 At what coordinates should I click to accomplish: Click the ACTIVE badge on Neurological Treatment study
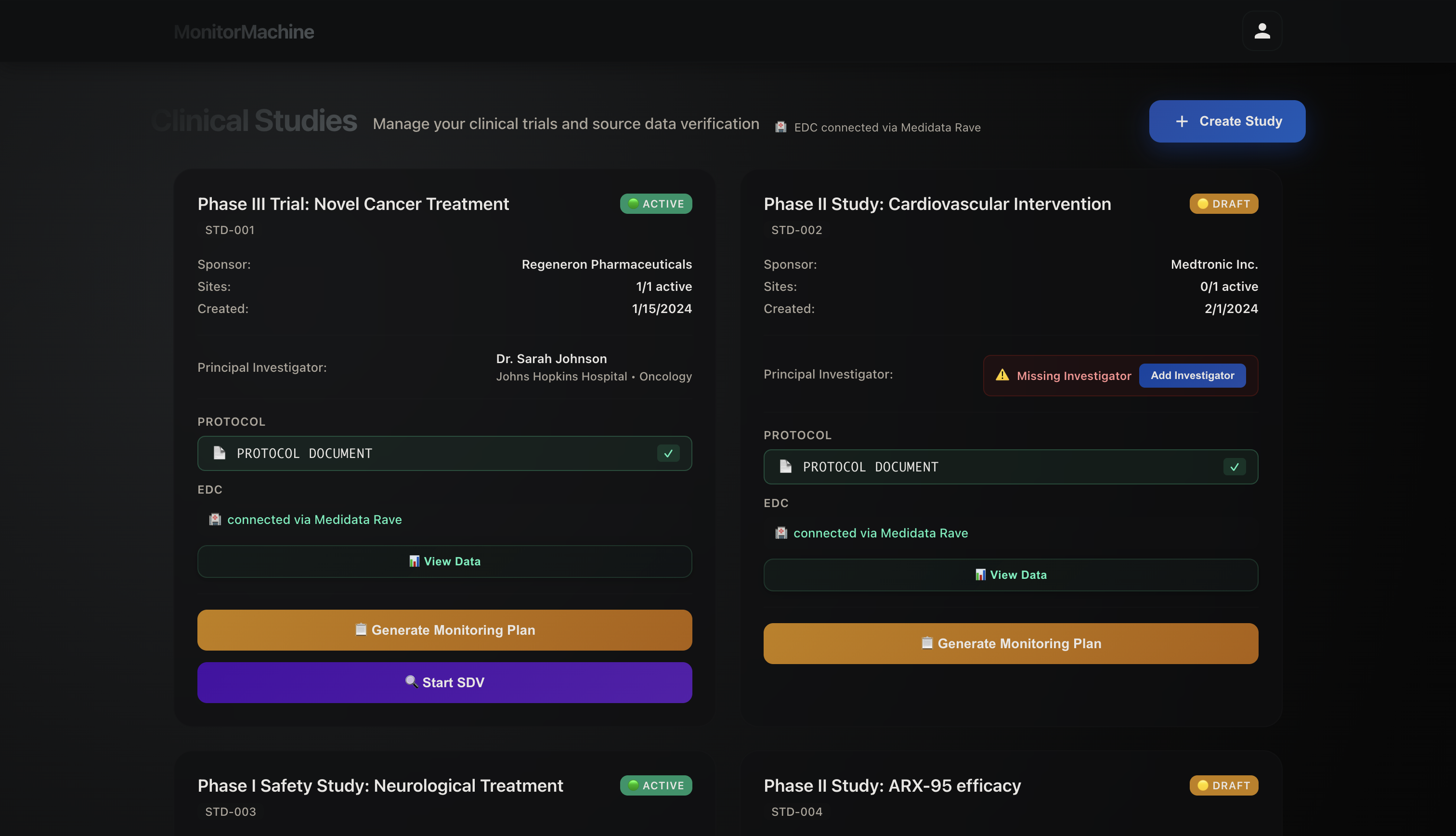click(655, 785)
